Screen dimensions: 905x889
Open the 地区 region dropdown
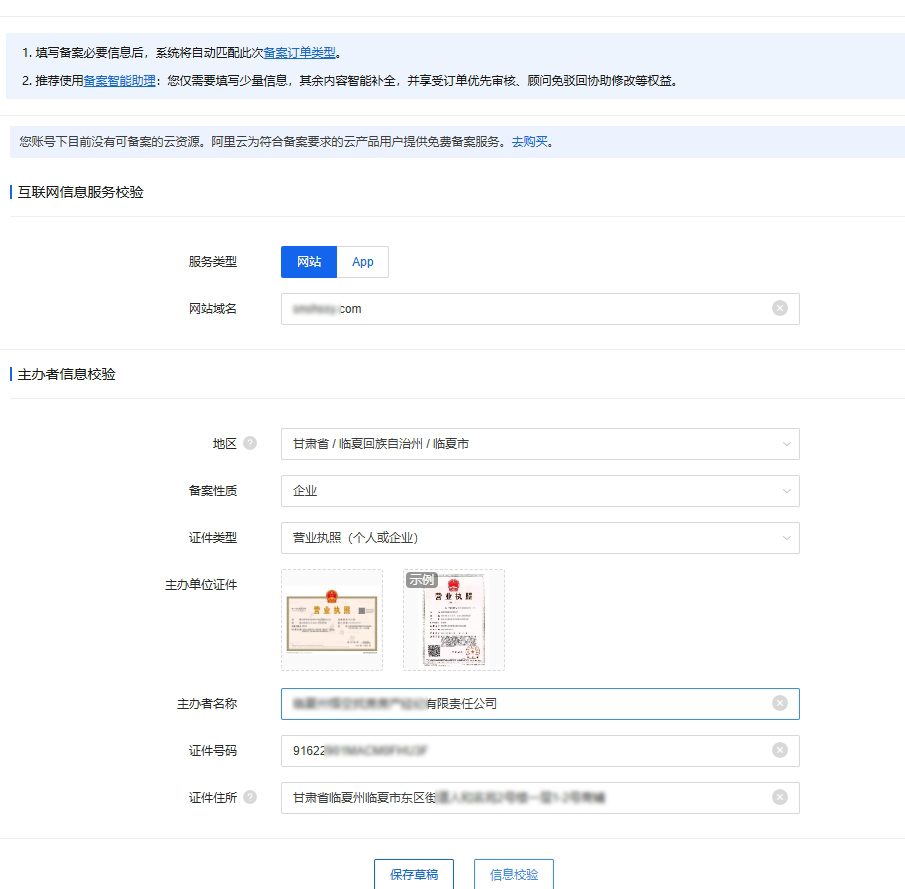click(540, 443)
